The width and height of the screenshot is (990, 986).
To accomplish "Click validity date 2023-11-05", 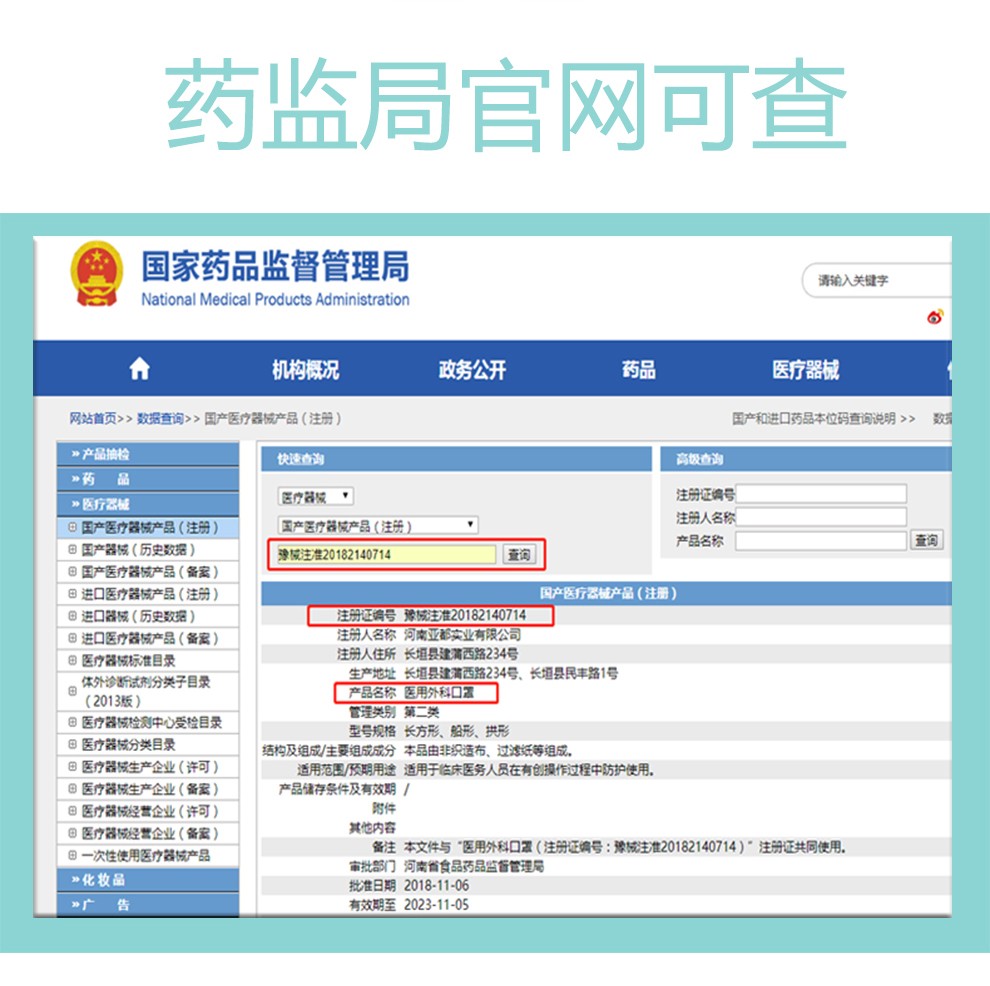I will [x=436, y=905].
